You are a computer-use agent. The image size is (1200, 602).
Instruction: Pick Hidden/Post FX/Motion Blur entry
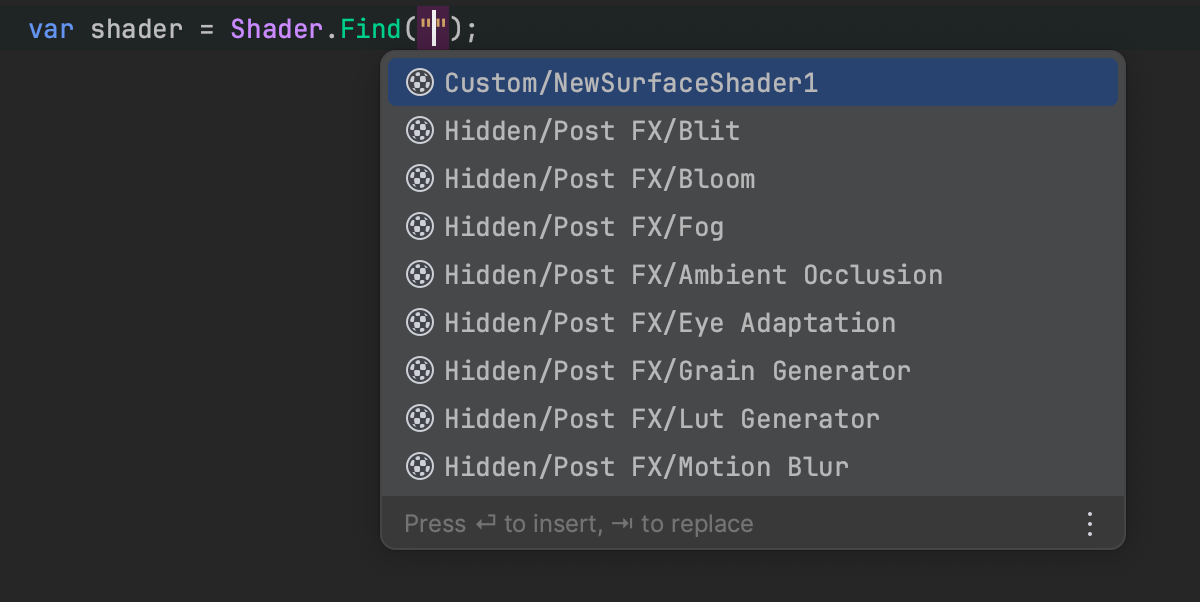tap(646, 467)
